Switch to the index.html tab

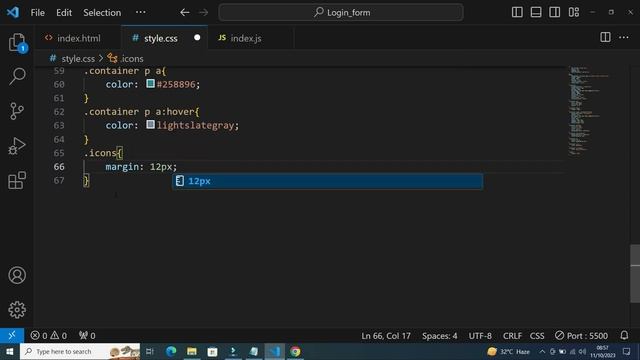78,38
